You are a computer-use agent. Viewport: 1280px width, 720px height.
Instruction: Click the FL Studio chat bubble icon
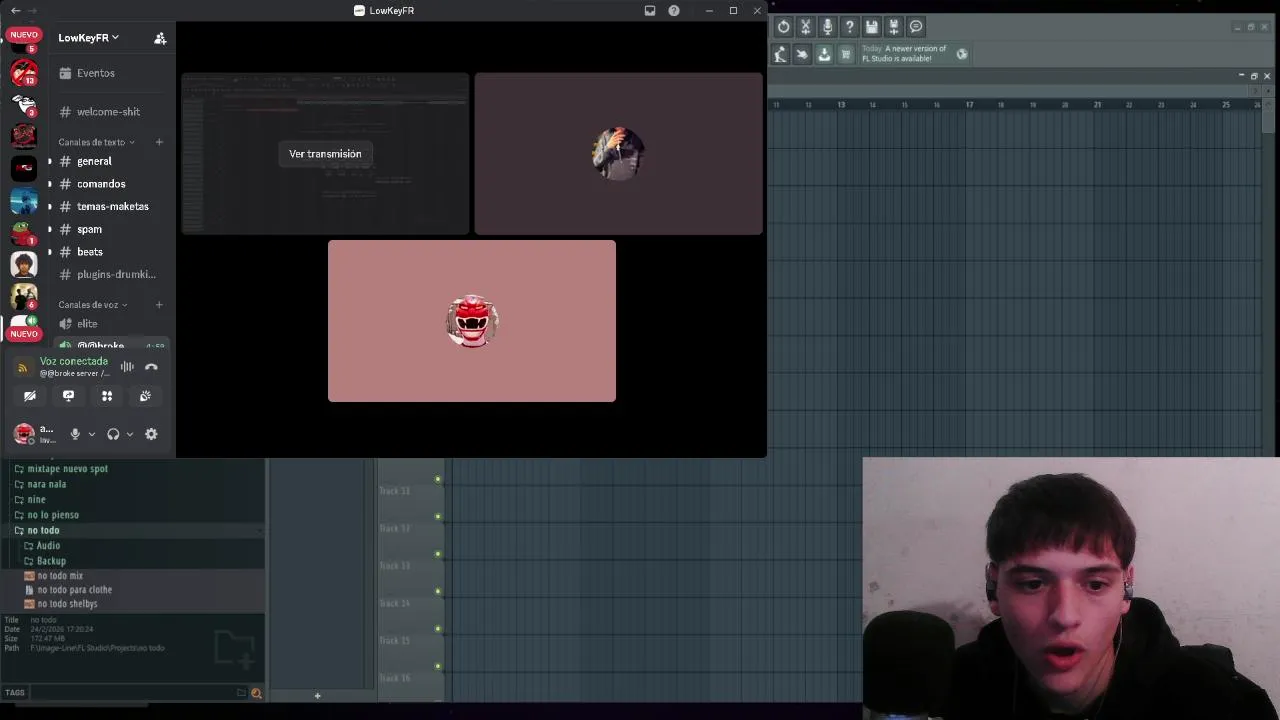(x=916, y=27)
